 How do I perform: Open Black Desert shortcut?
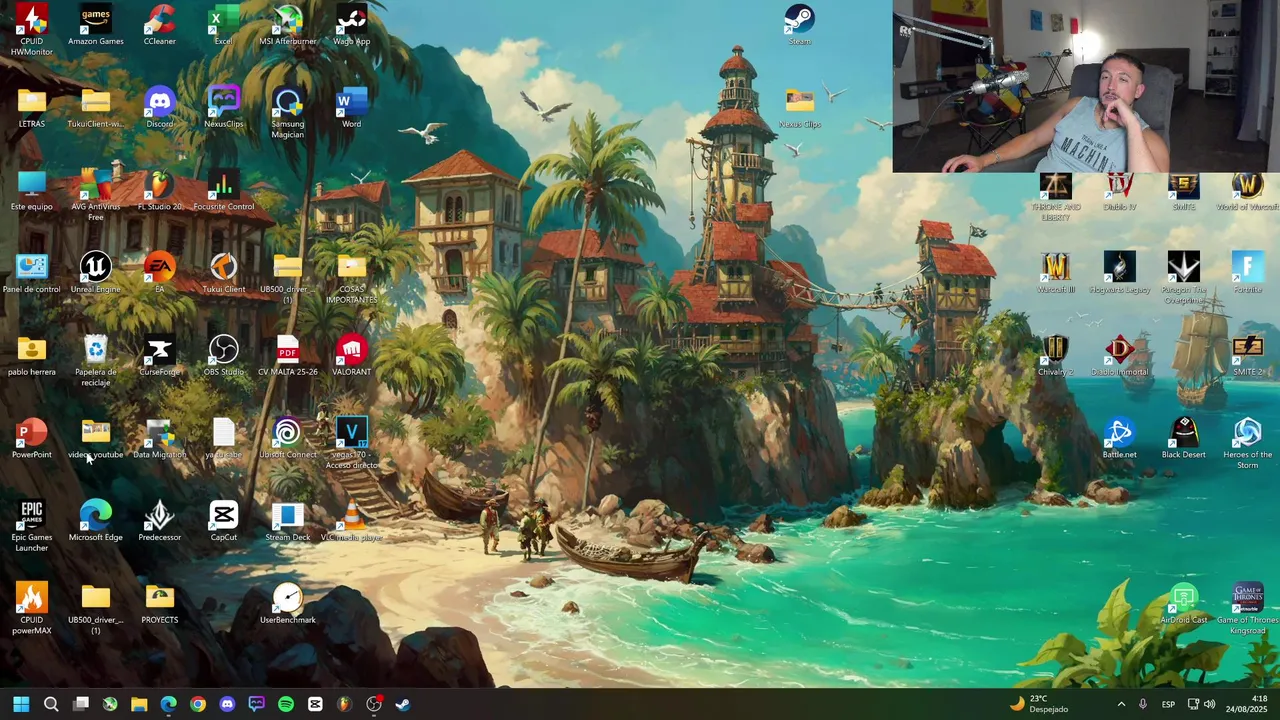1184,438
